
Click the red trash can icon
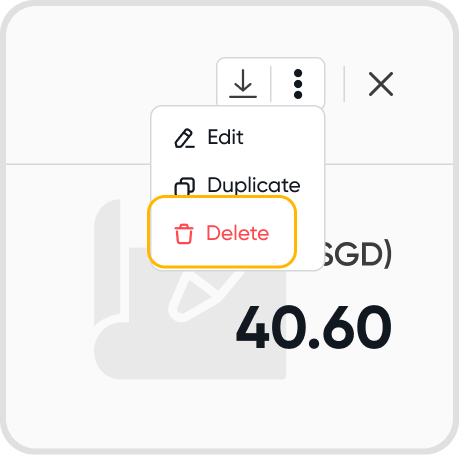184,234
